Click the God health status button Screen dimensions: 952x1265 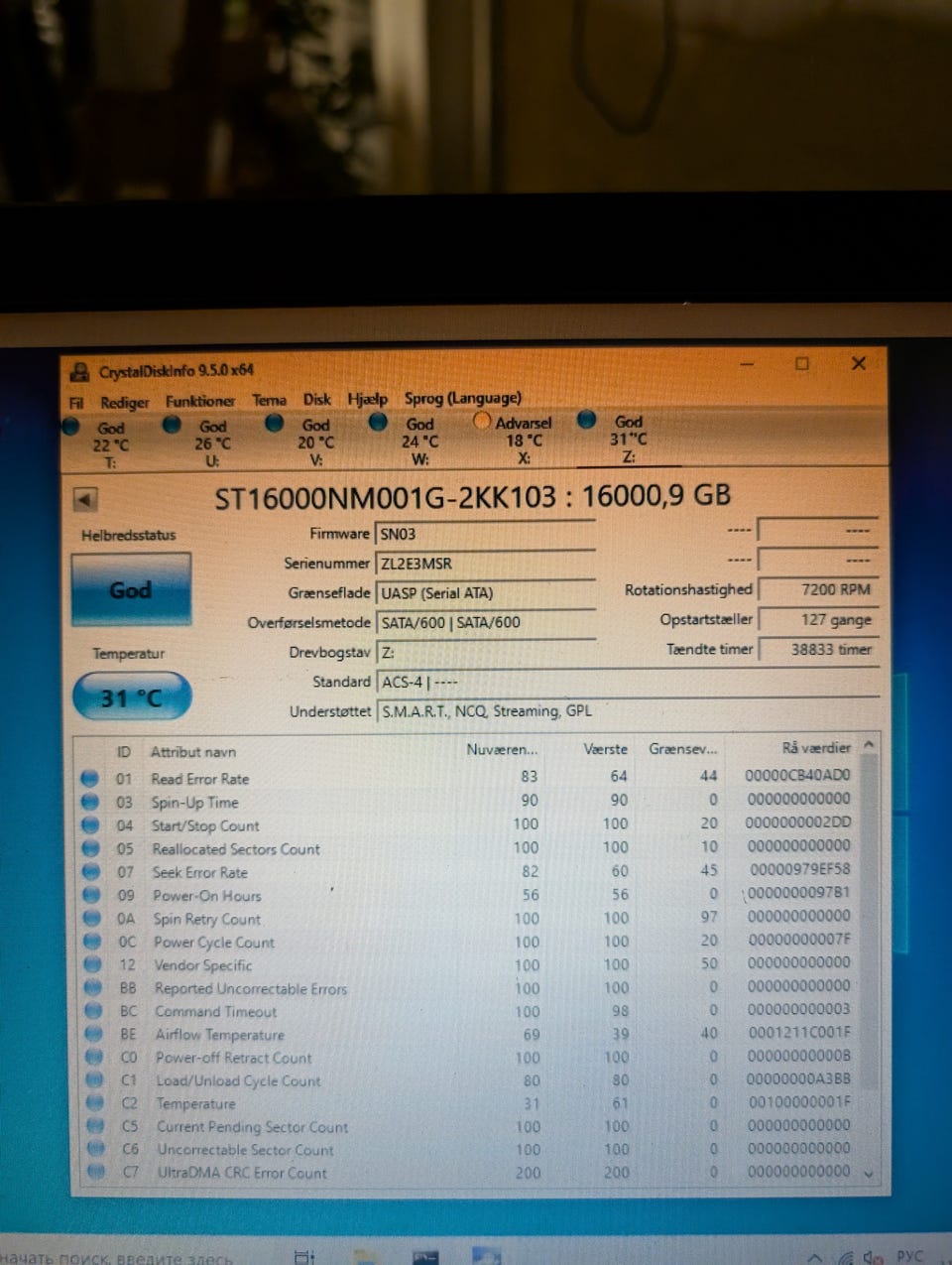131,589
